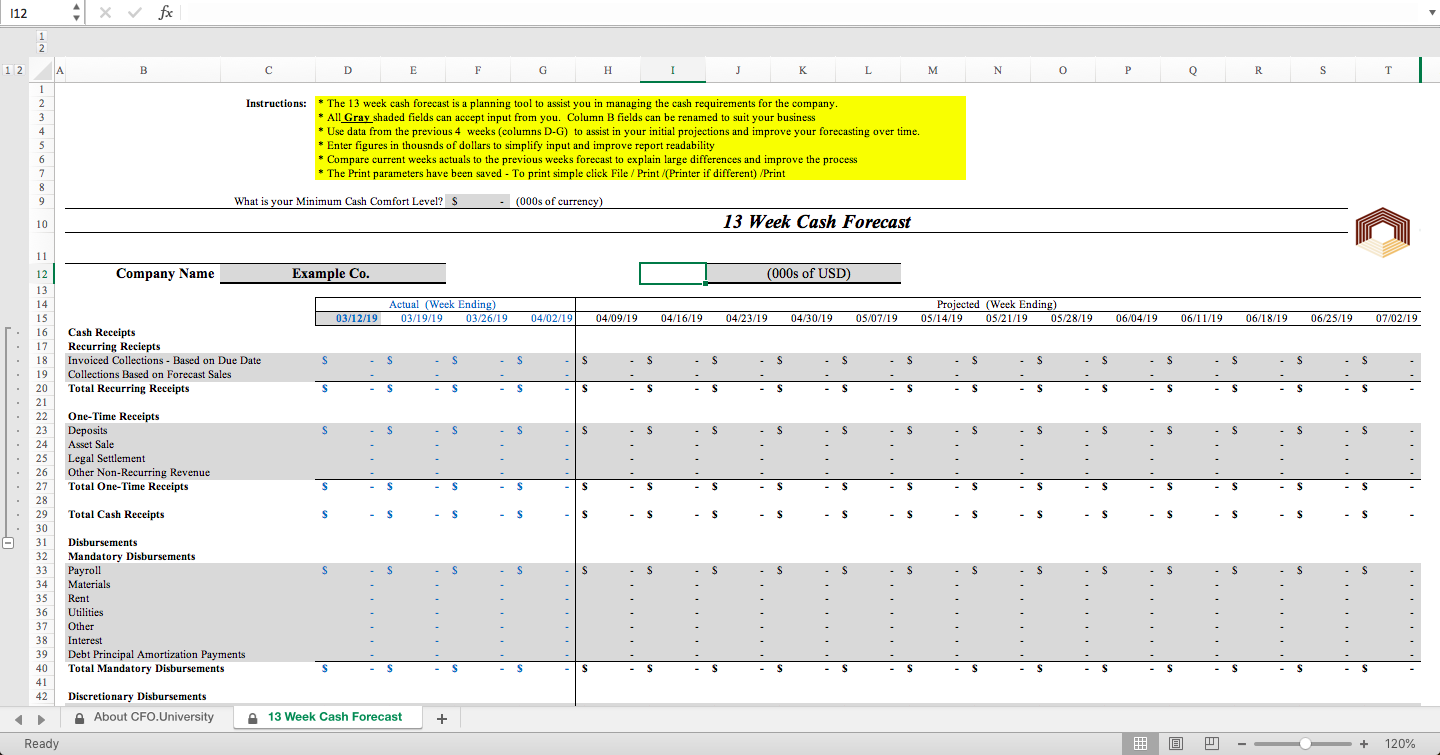This screenshot has height=755, width=1440.
Task: Click Debt Principal Amortization Payments label
Action: pos(156,654)
